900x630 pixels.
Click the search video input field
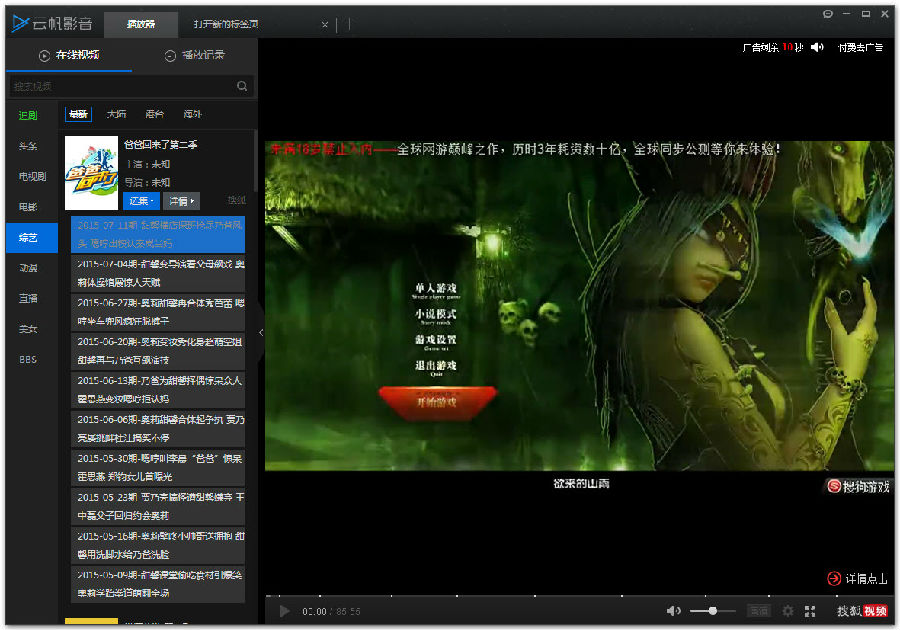coord(122,86)
